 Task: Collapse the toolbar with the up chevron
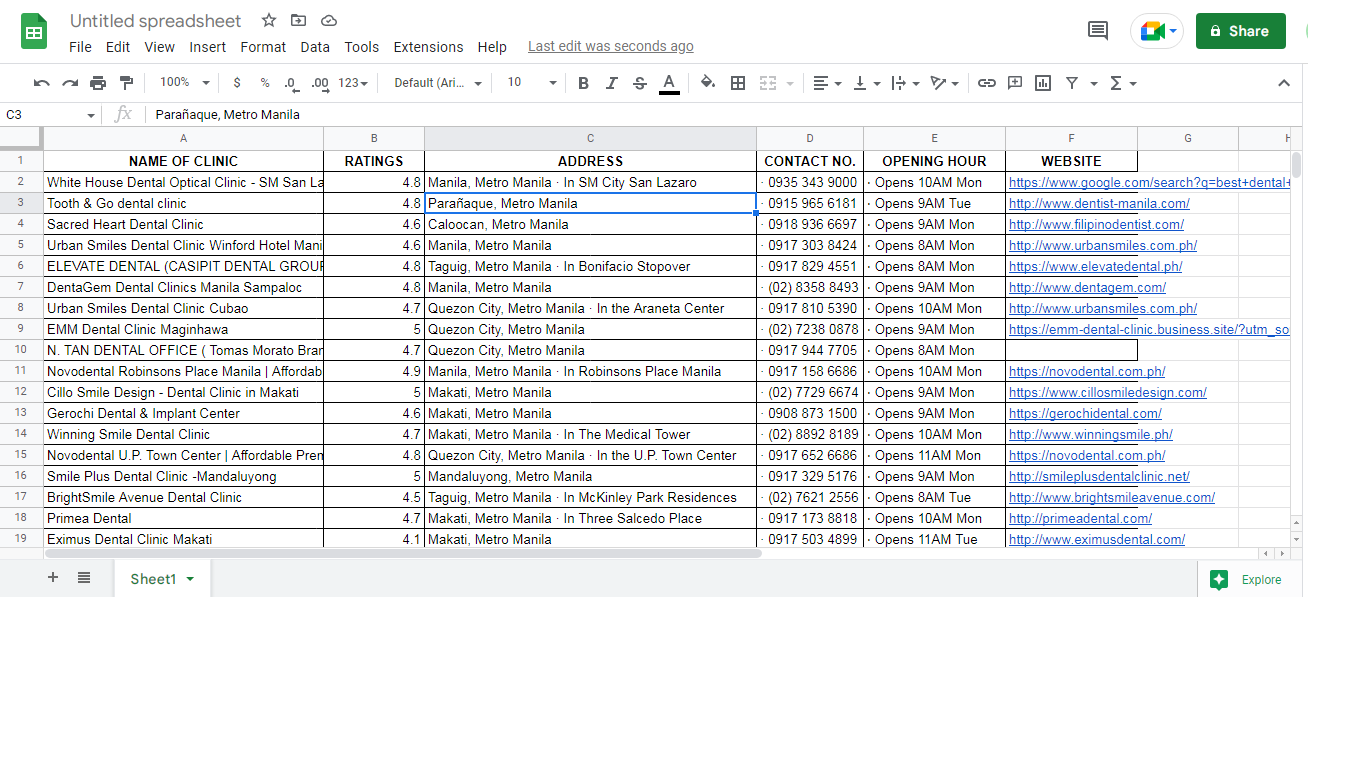(x=1284, y=83)
